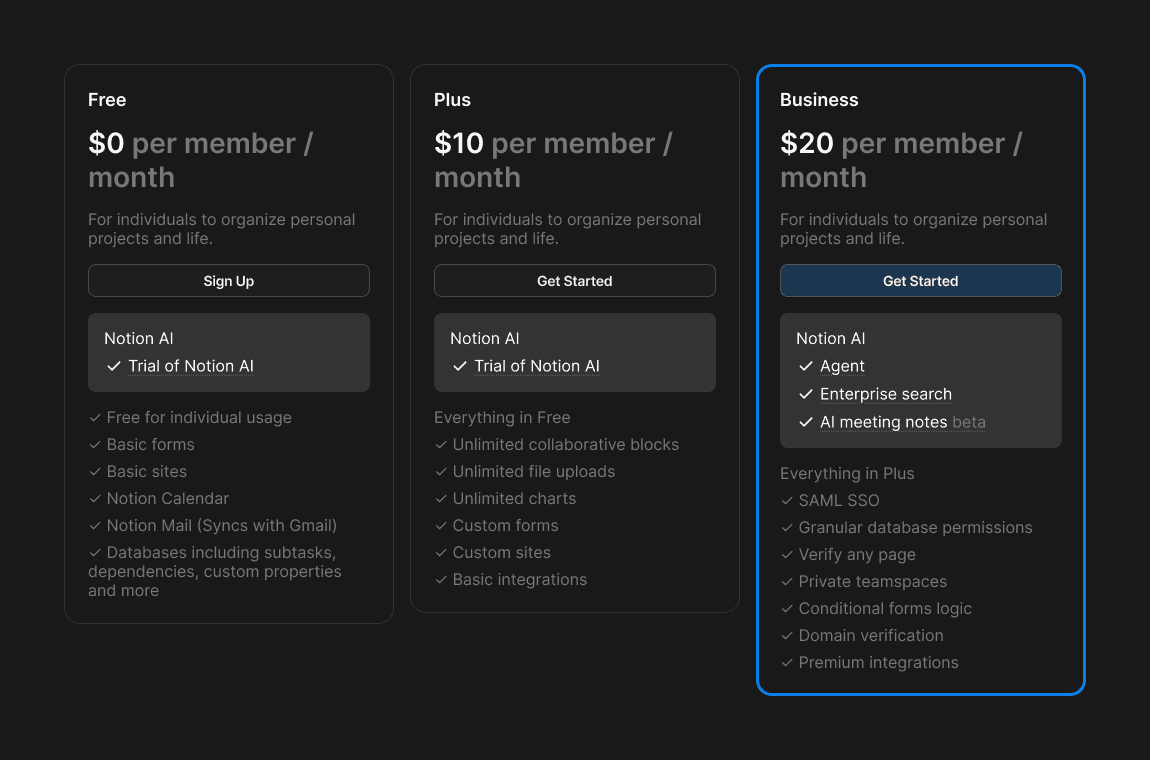The image size is (1150, 760).
Task: Click the Enterprise search checkmark icon
Action: point(805,395)
